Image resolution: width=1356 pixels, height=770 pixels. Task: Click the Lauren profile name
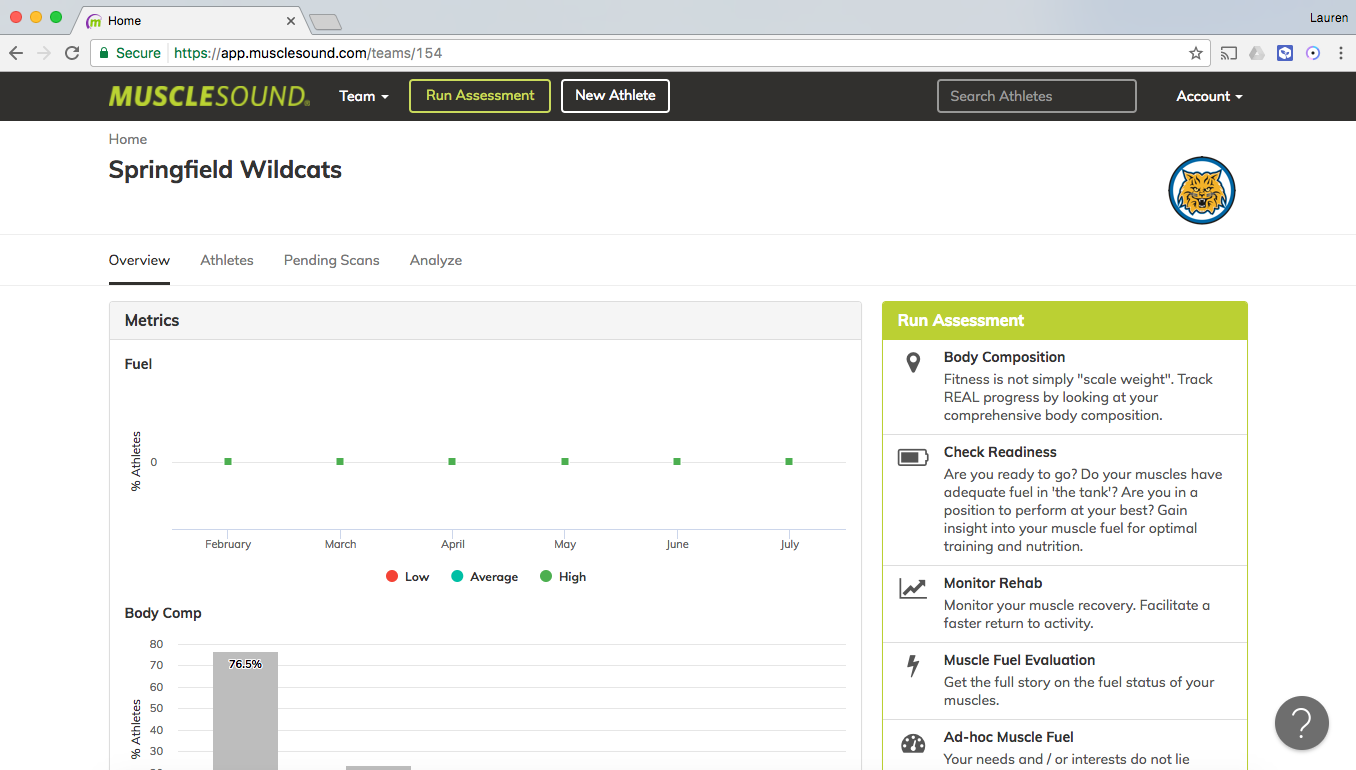tap(1328, 18)
